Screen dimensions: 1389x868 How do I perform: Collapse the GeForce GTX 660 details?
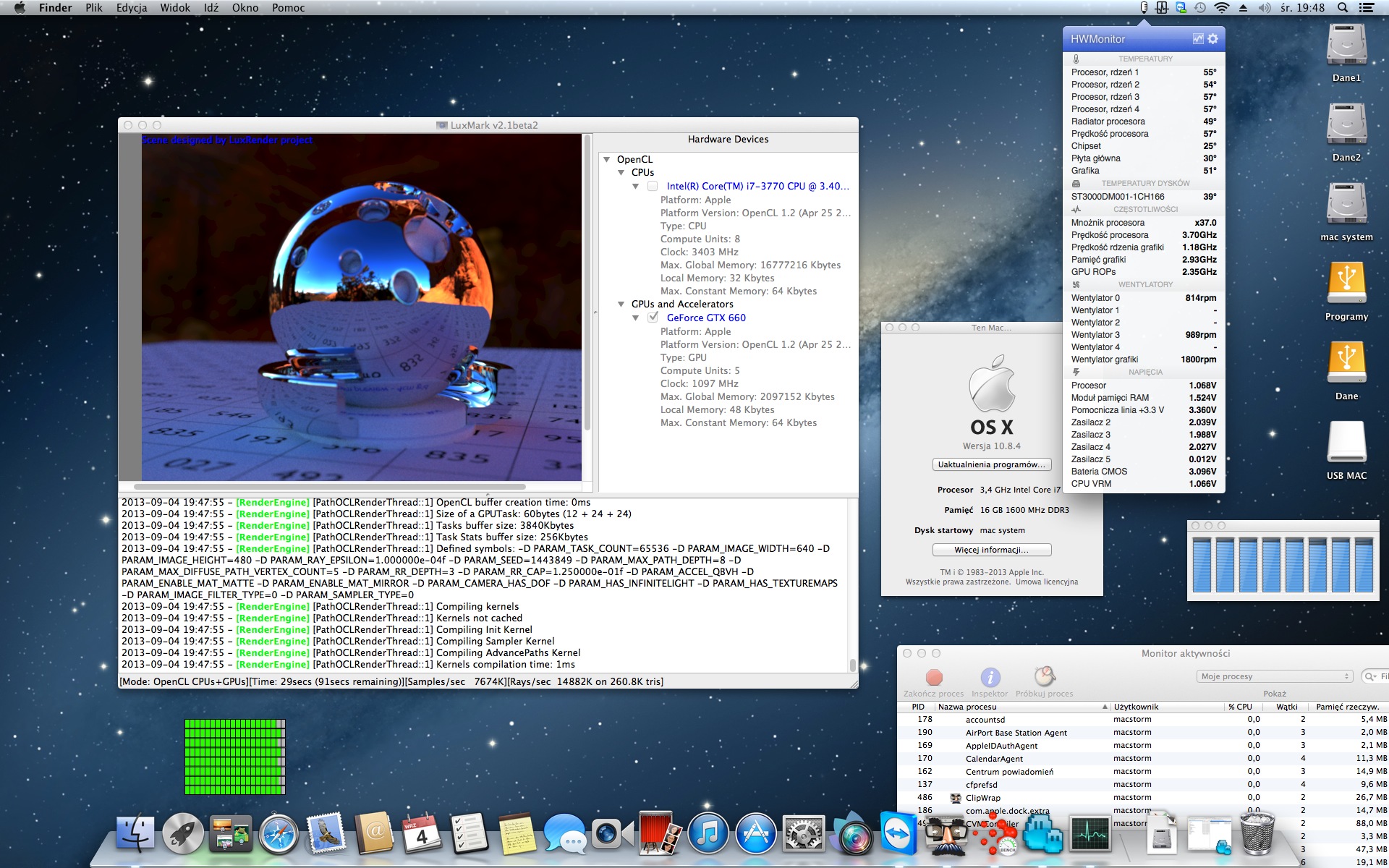635,318
